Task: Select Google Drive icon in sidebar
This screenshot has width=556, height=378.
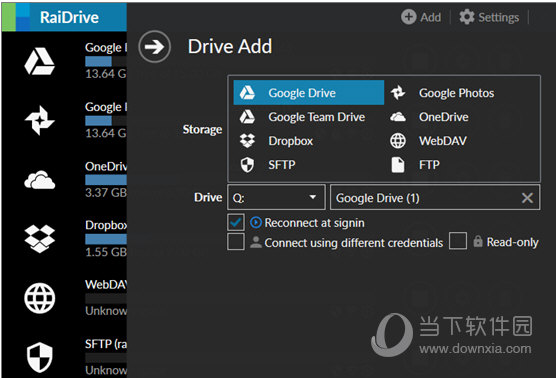Action: click(39, 61)
